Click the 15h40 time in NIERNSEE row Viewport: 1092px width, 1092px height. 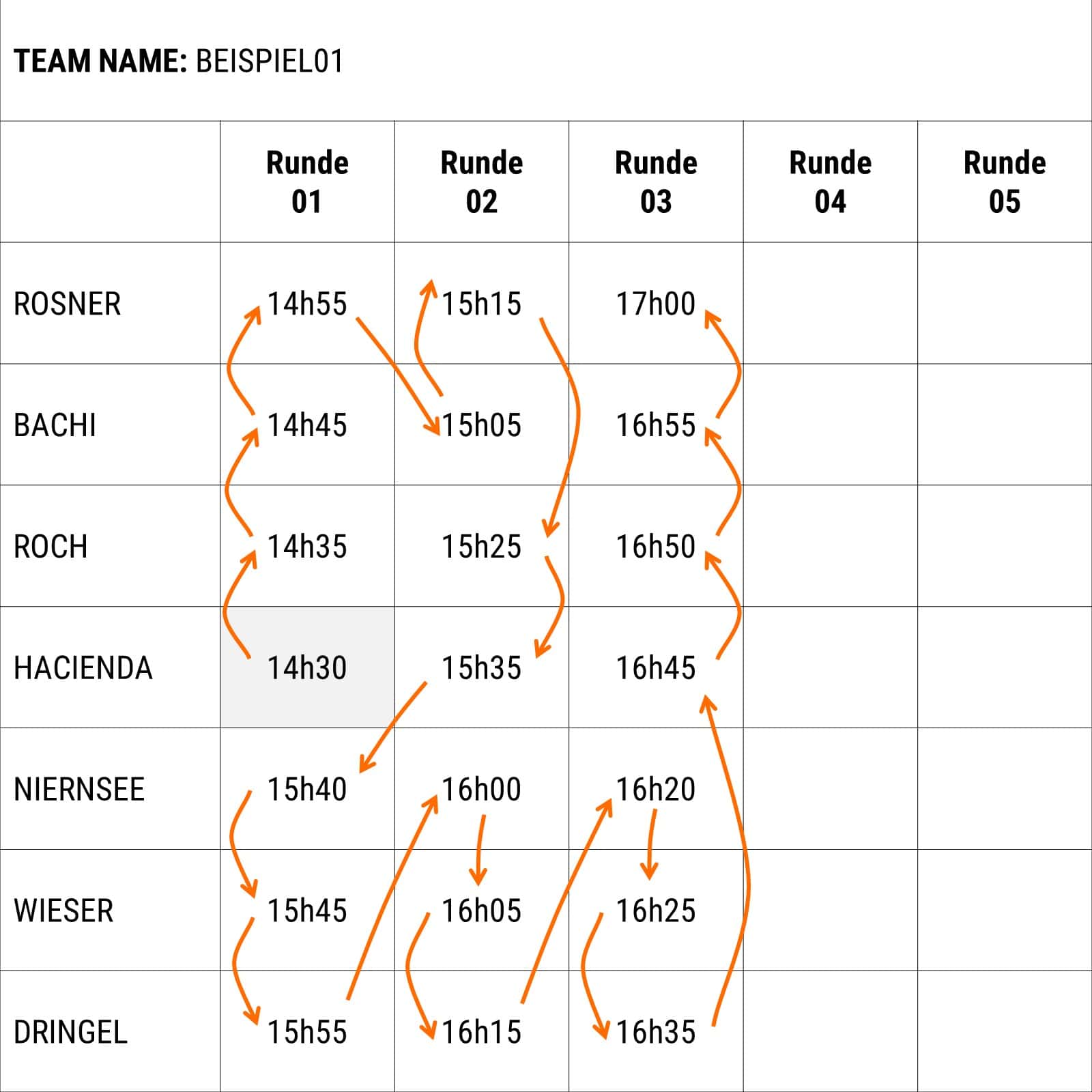coord(307,790)
